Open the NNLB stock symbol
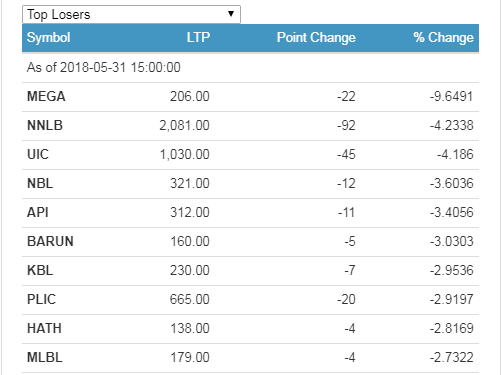Viewport: 501px width, 375px height. coord(45,126)
